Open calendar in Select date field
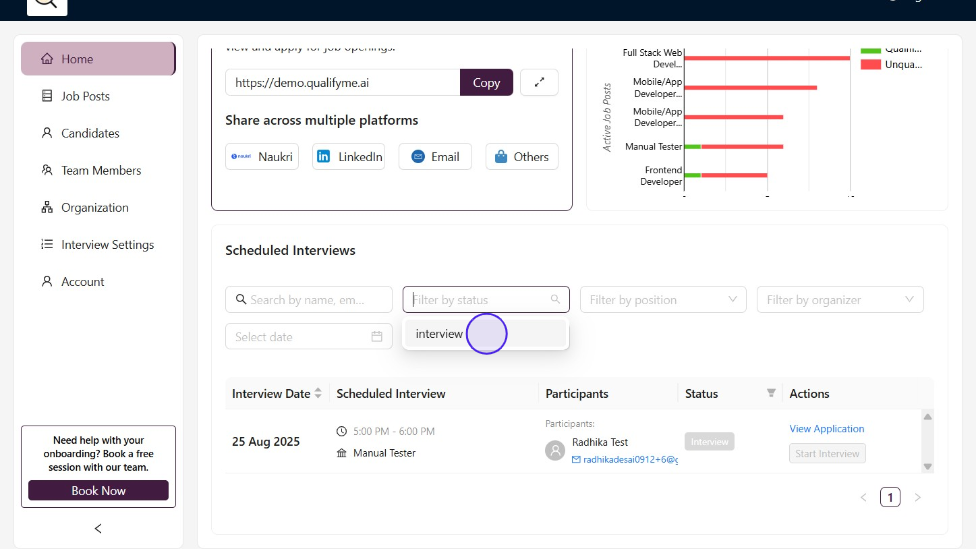The width and height of the screenshot is (976, 550). (x=376, y=337)
